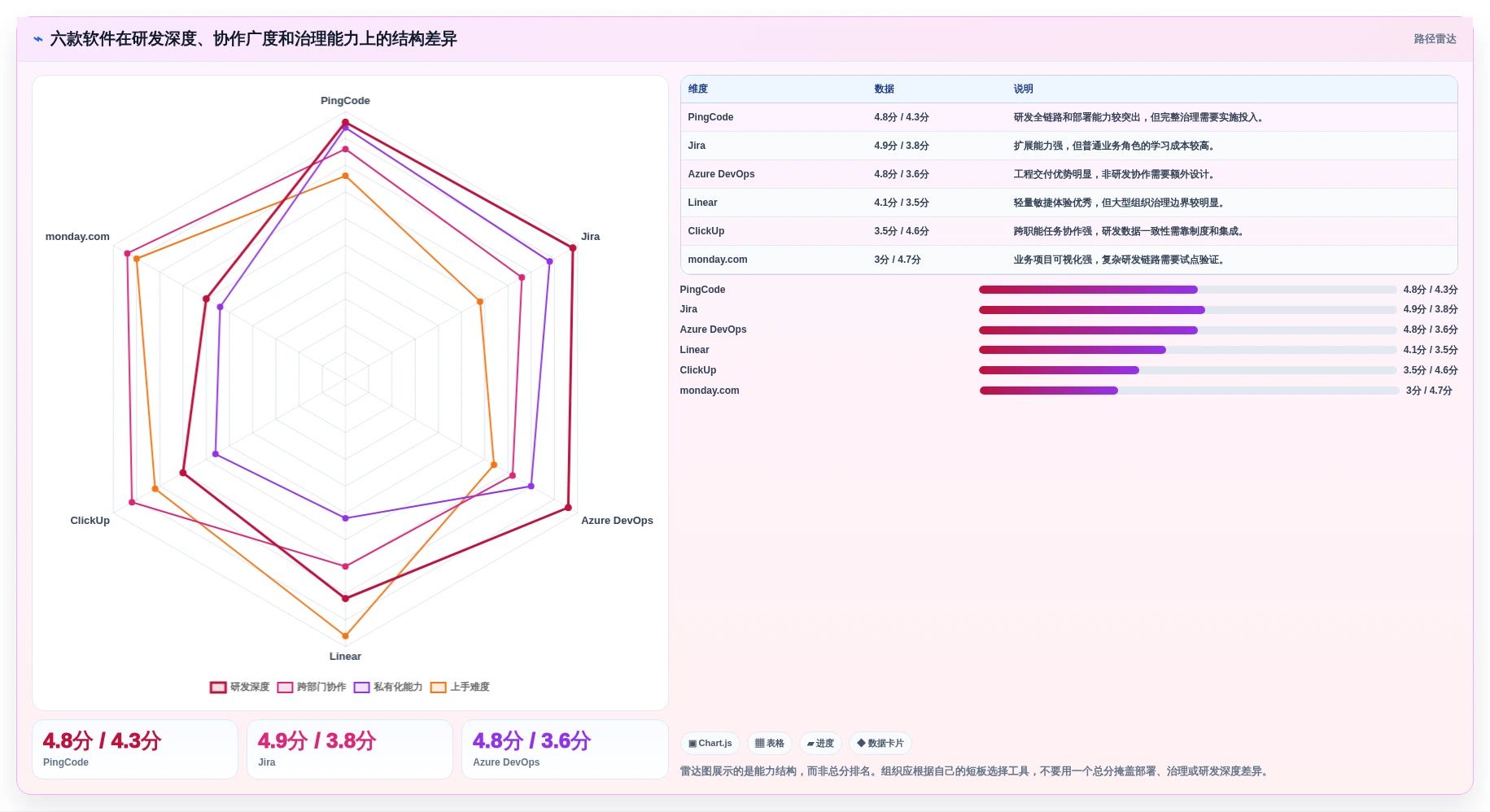
Task: Click the ClickUp axis label on radar
Action: point(90,521)
